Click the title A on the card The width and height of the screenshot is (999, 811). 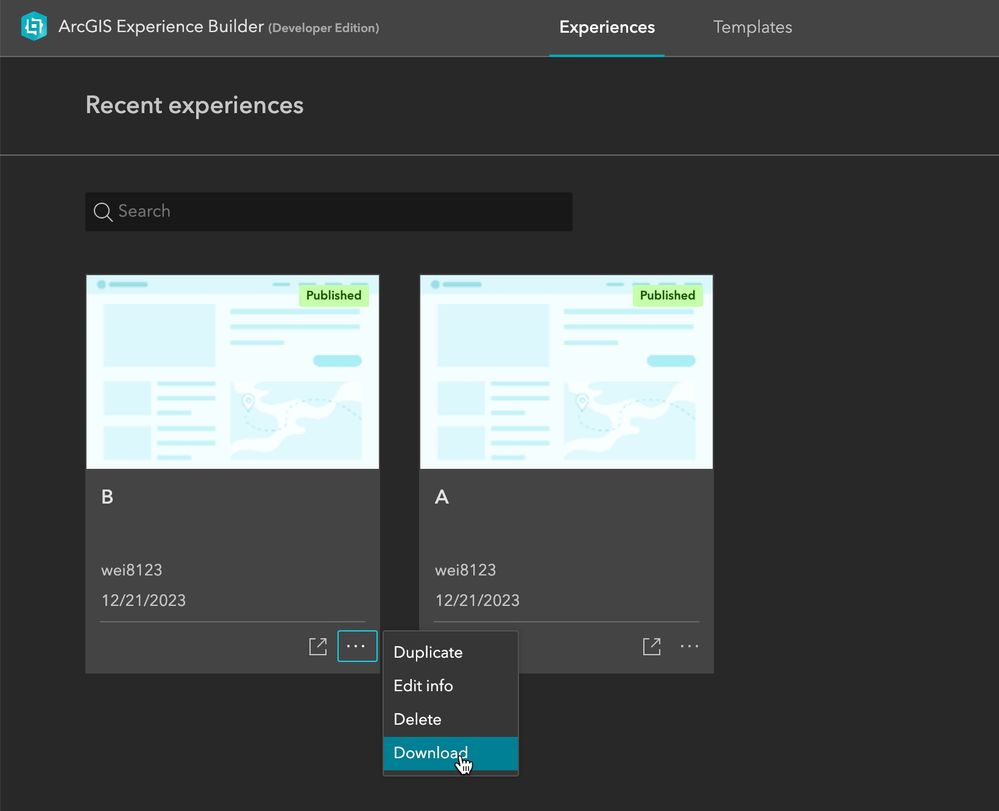click(442, 497)
